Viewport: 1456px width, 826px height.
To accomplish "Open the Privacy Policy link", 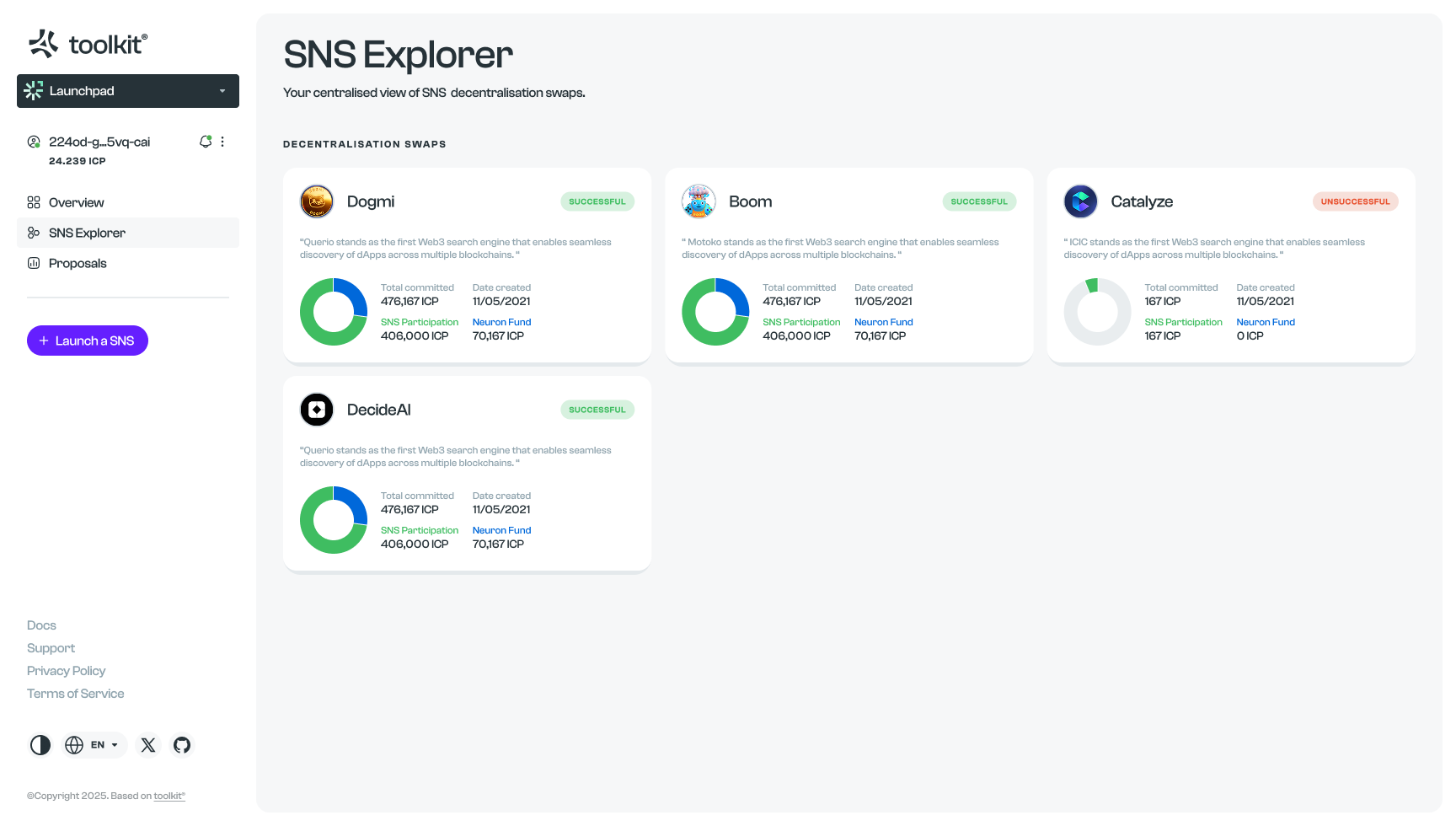I will point(66,671).
